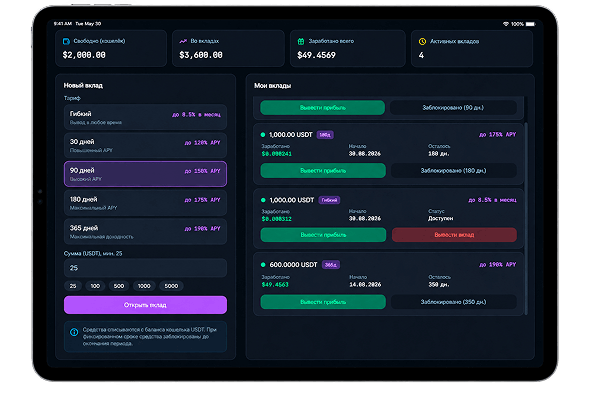The height and width of the screenshot is (393, 590).
Task: Click Вывести прибыль beside Заблокировано (180 дн.)
Action: coord(323,171)
